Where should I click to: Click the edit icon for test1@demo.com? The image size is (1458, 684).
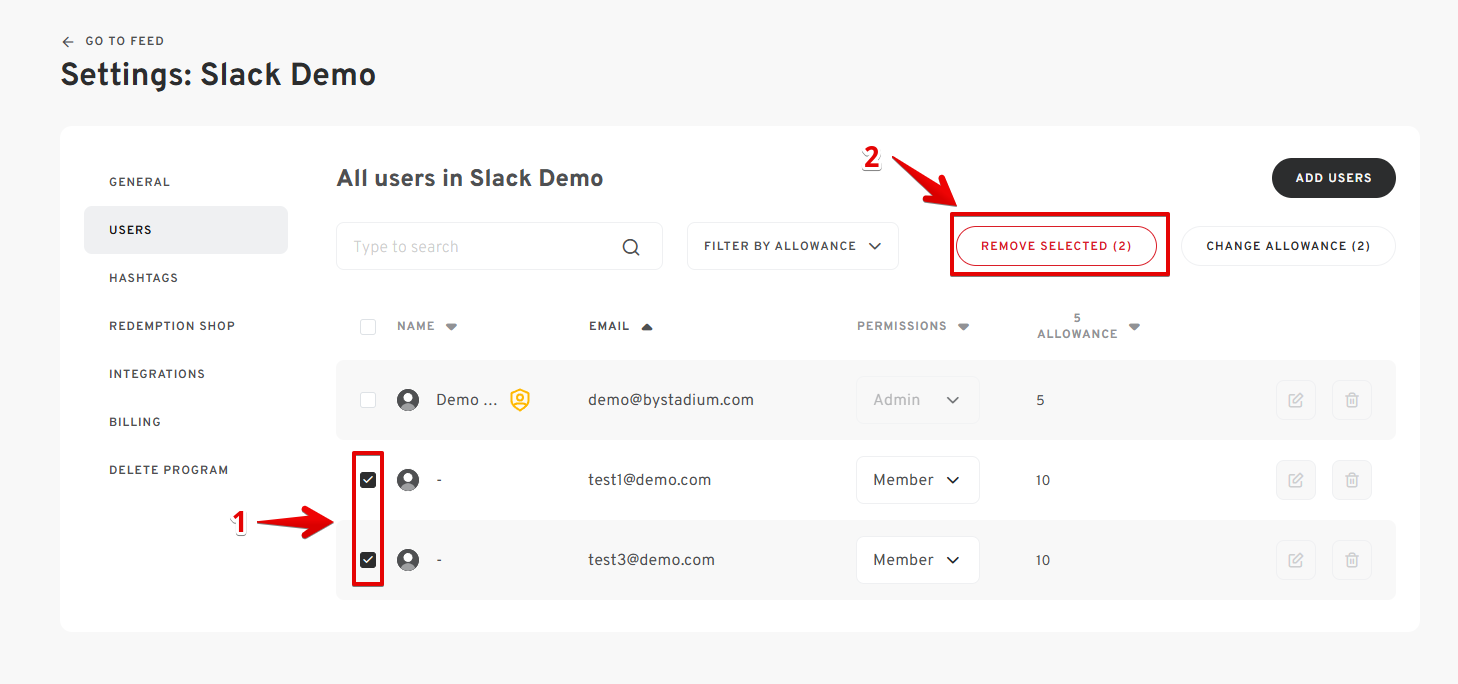click(x=1296, y=480)
